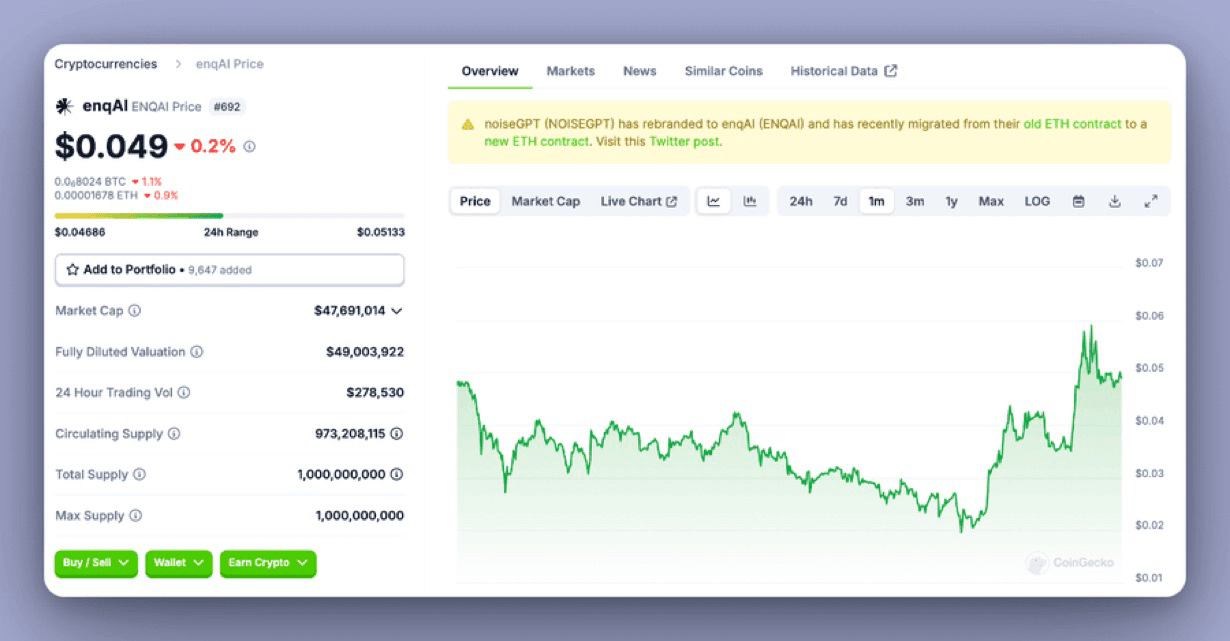Screen dimensions: 1230x641
Task: Click Fully Diluted Valuation info icon
Action: 197,352
